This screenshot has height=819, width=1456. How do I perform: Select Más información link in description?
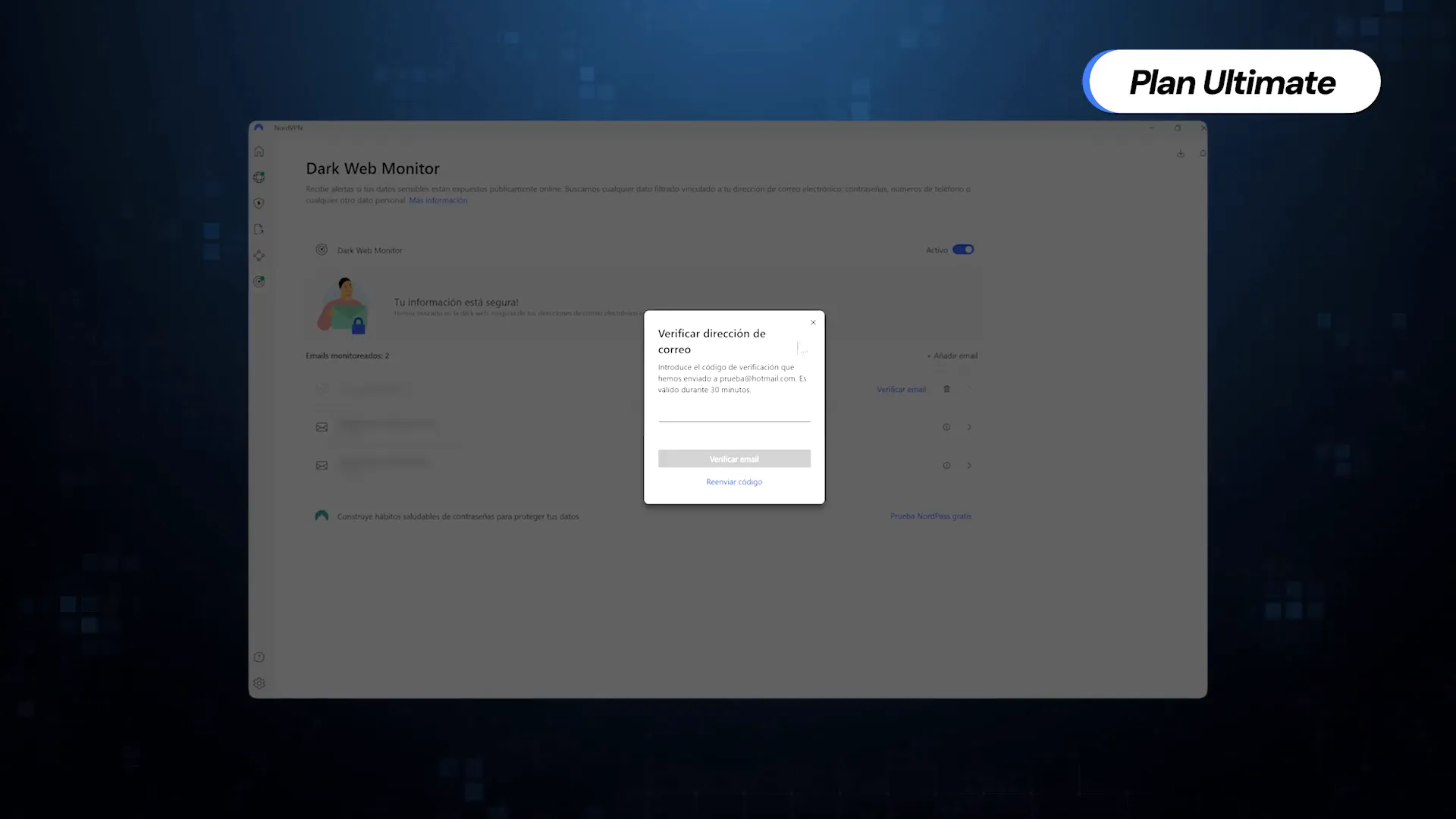pyautogui.click(x=438, y=200)
